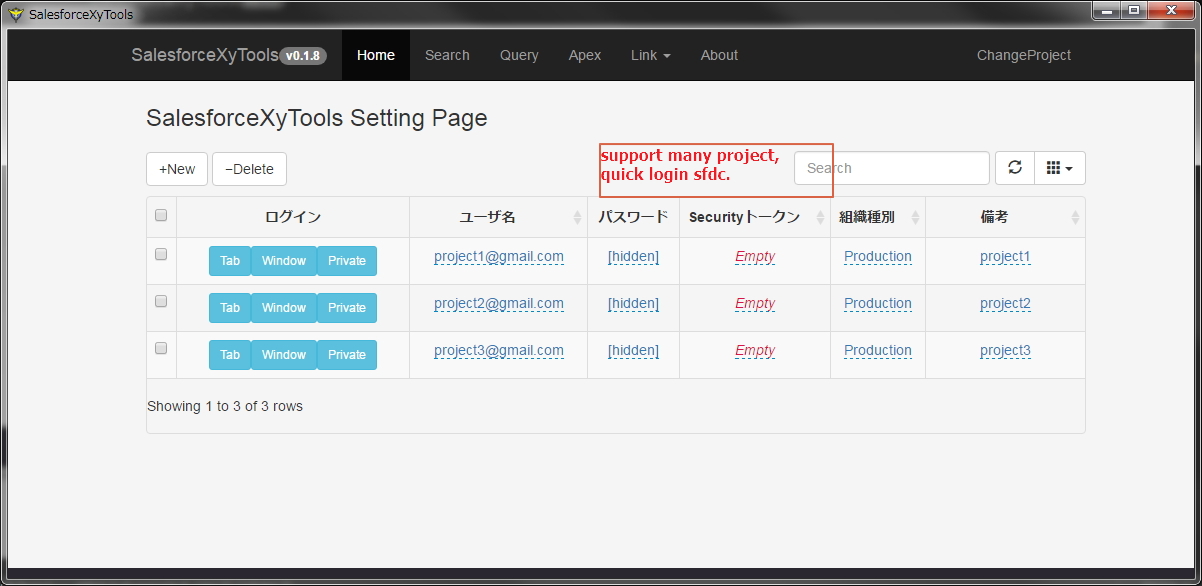Click Tab login for project2

tap(230, 308)
